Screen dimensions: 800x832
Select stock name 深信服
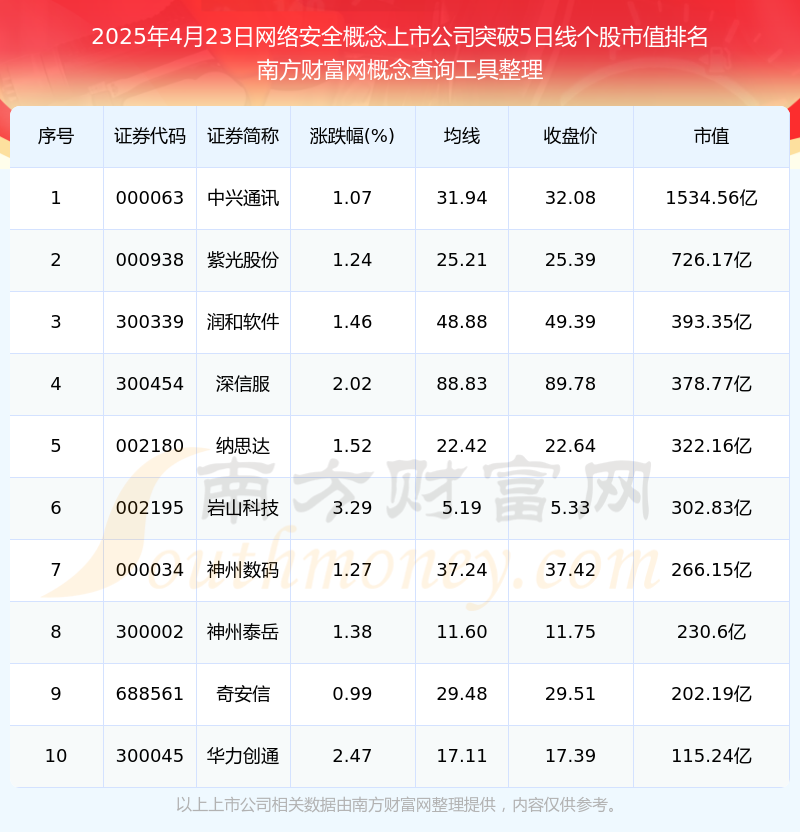pos(243,384)
